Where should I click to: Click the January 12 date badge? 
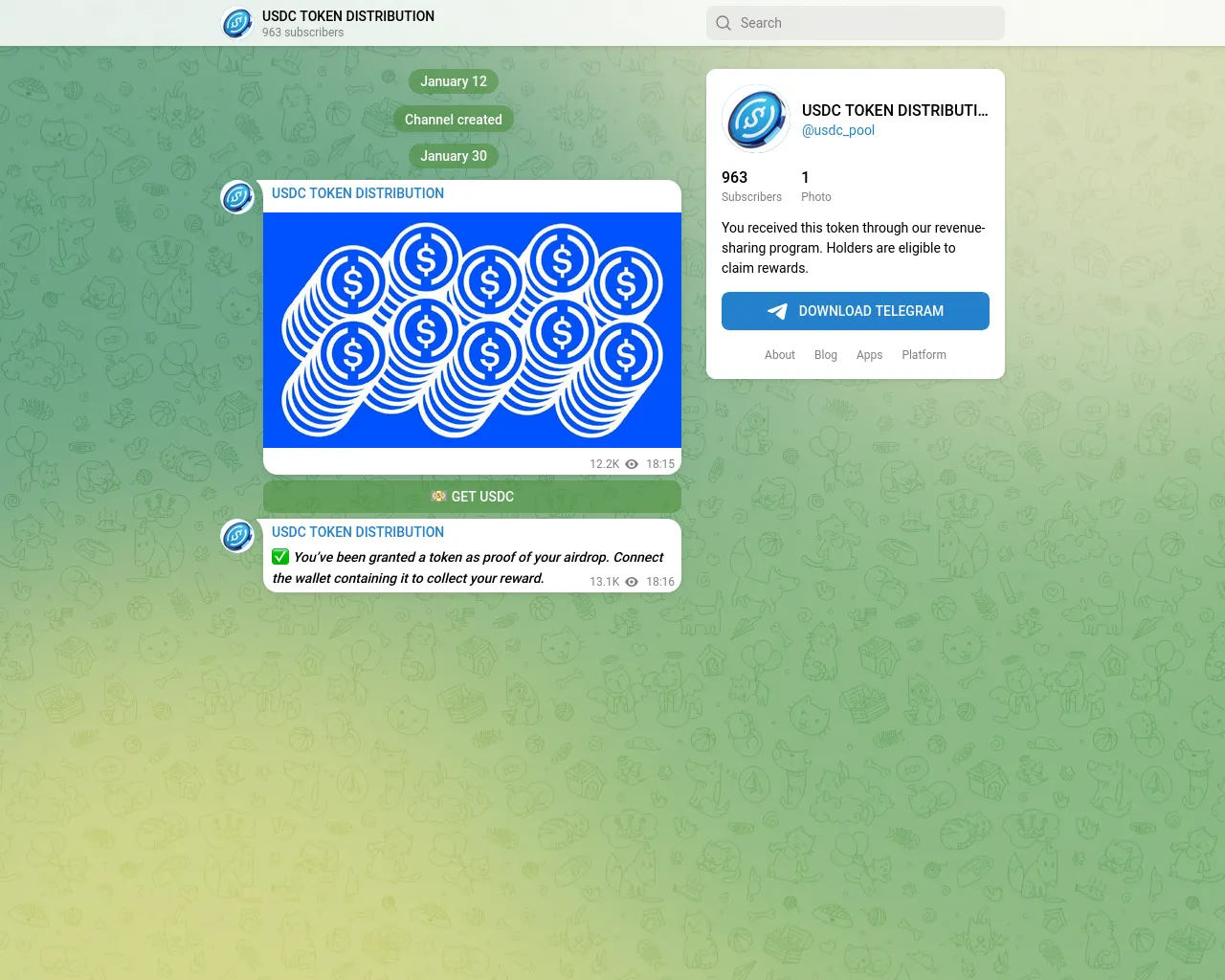coord(454,81)
